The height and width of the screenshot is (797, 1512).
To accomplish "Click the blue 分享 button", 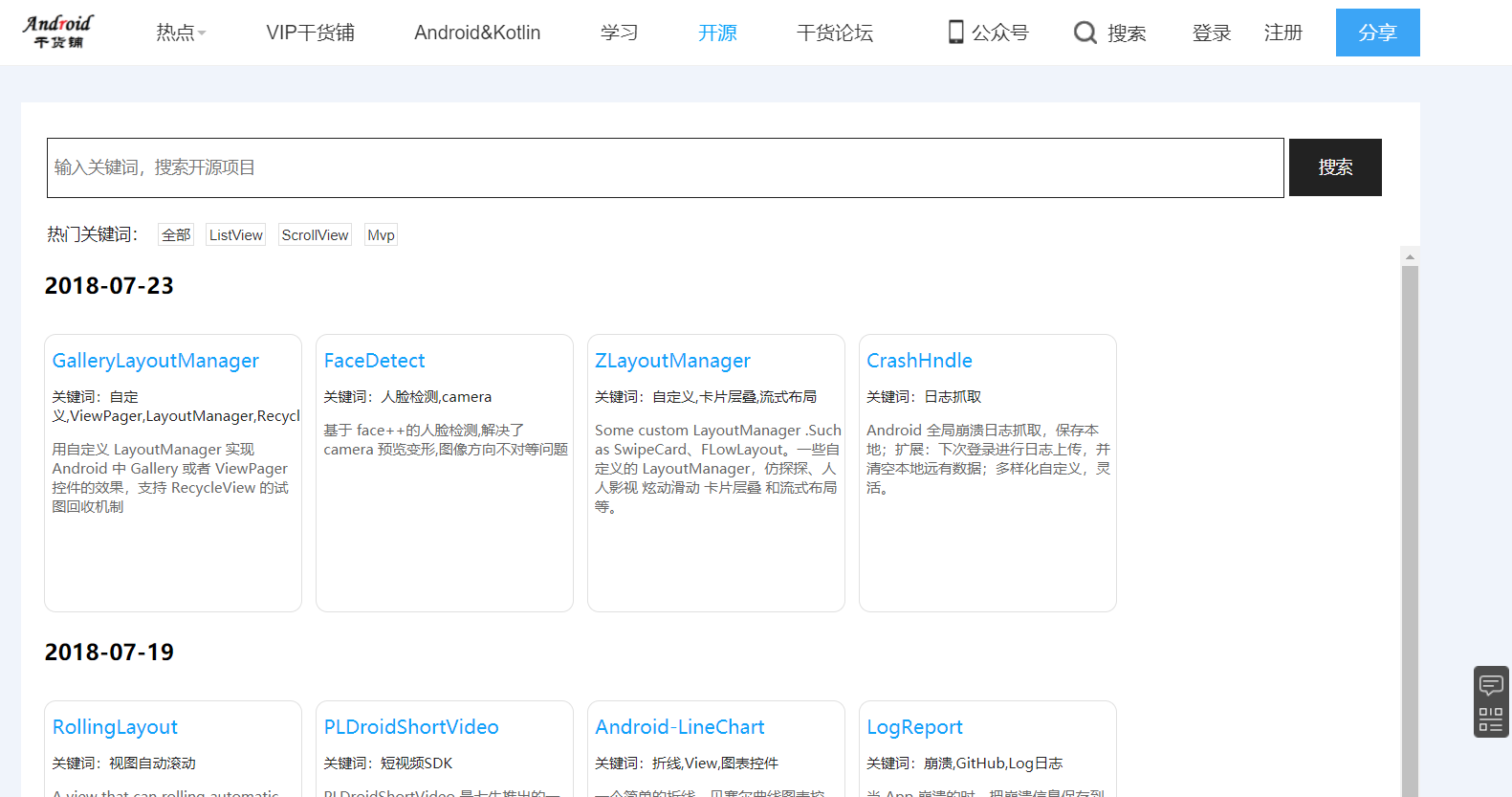I will click(1377, 33).
